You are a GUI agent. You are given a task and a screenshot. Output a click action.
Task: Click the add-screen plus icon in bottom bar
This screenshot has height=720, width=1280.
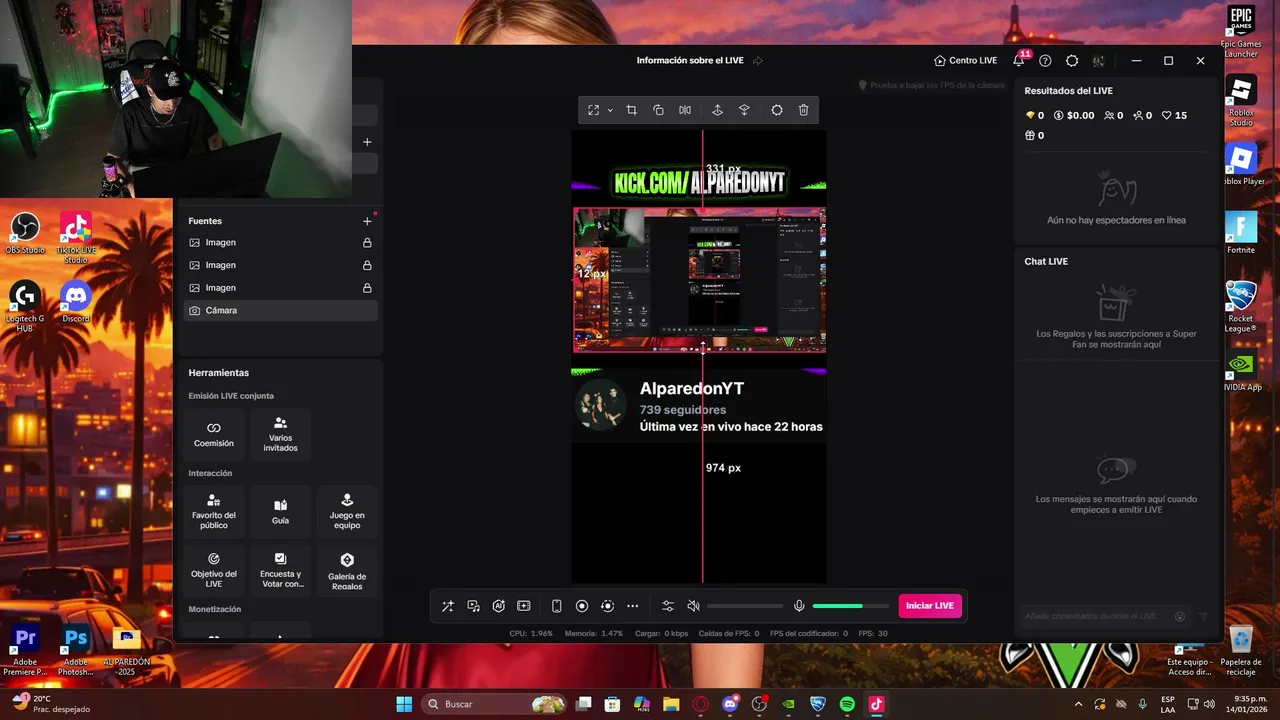coord(523,606)
